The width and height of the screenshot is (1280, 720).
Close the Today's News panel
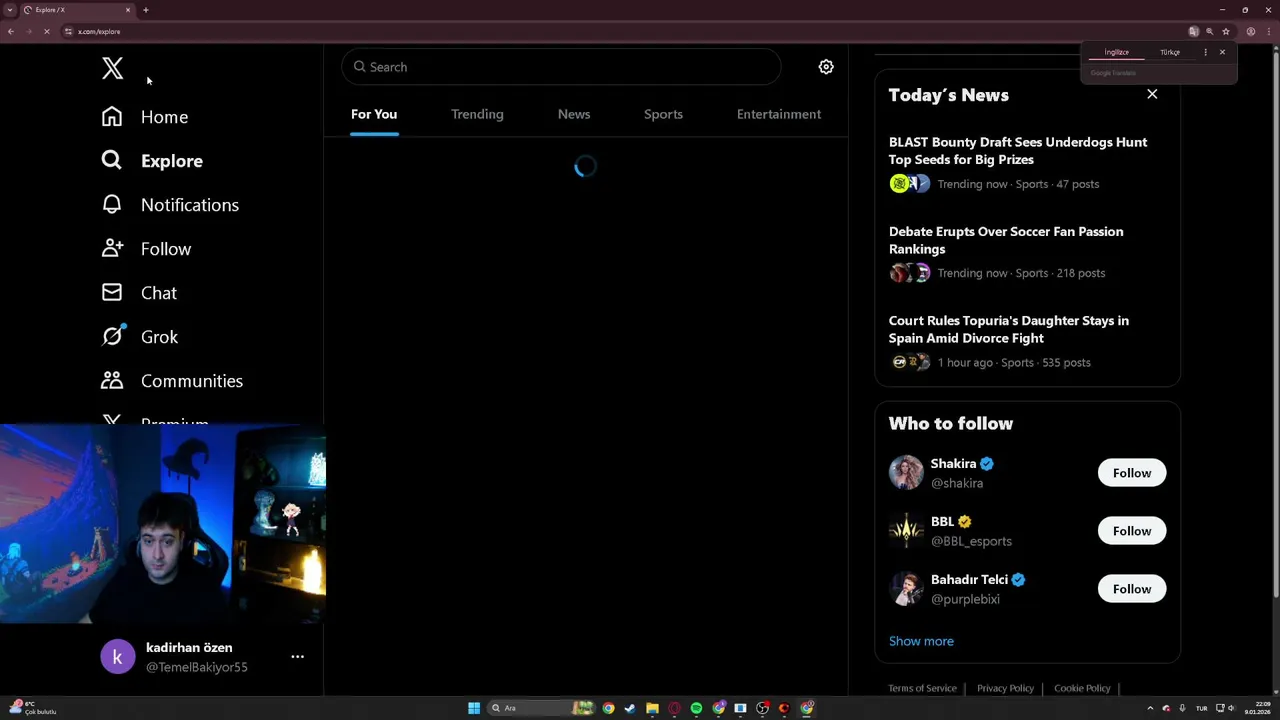(x=1152, y=94)
